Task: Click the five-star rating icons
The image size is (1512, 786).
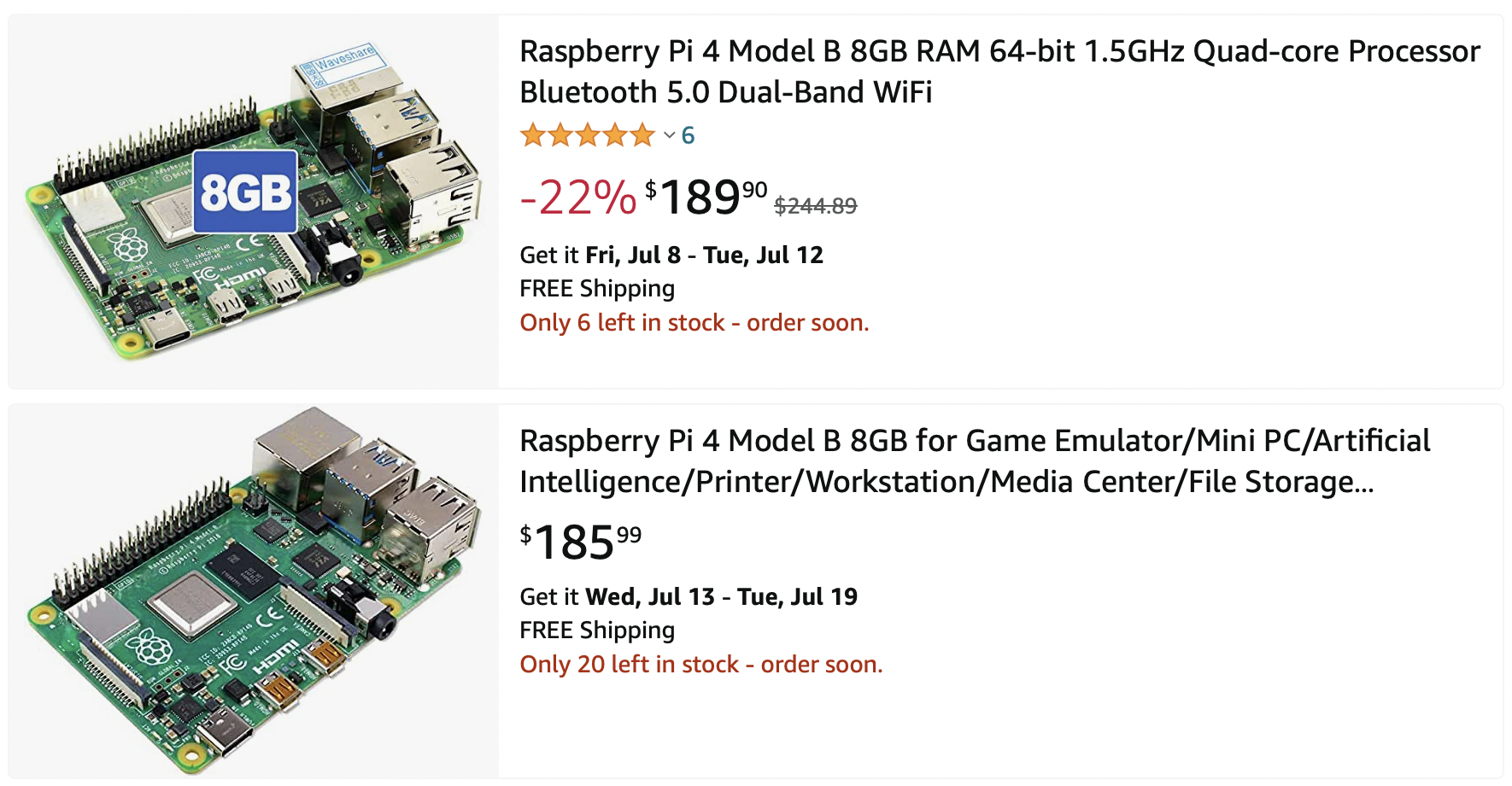Action: (588, 135)
